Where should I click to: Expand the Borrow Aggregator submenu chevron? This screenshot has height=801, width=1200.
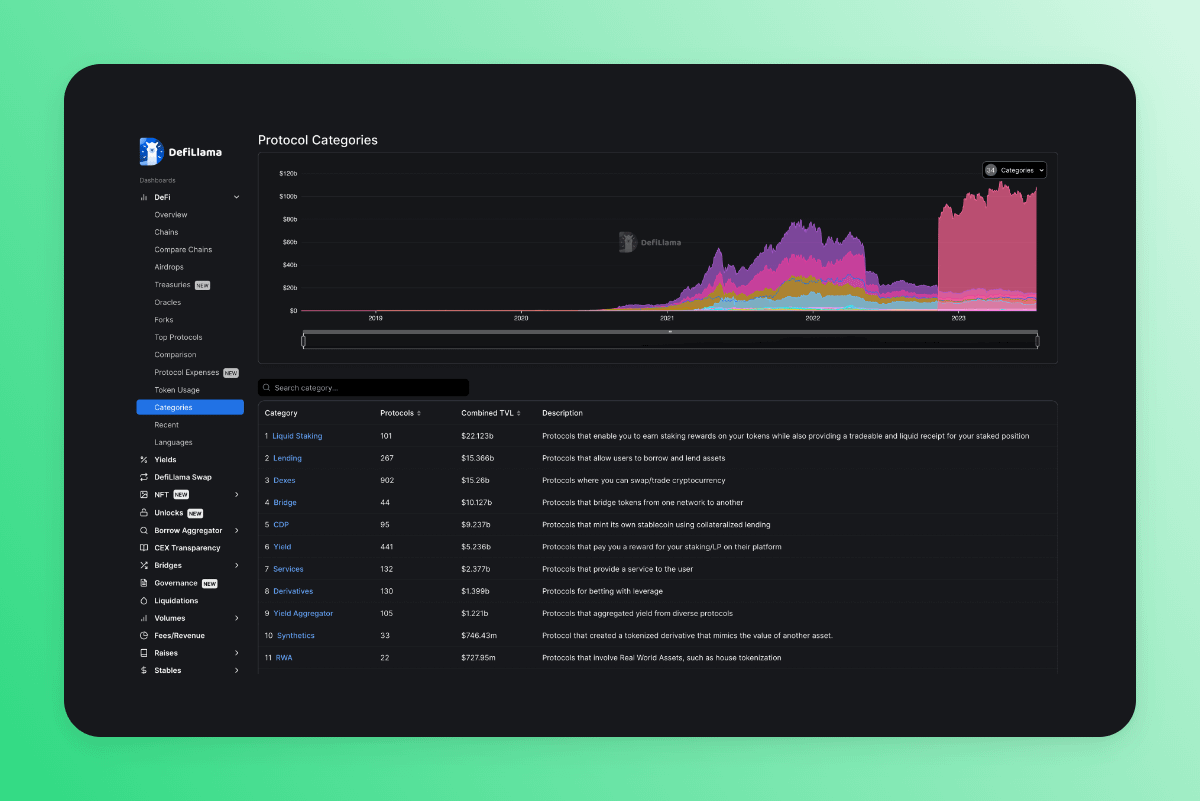(237, 531)
